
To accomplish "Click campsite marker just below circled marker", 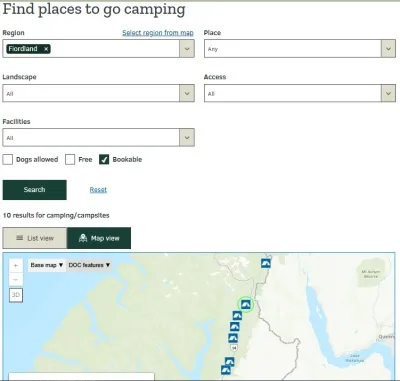I will [237, 315].
